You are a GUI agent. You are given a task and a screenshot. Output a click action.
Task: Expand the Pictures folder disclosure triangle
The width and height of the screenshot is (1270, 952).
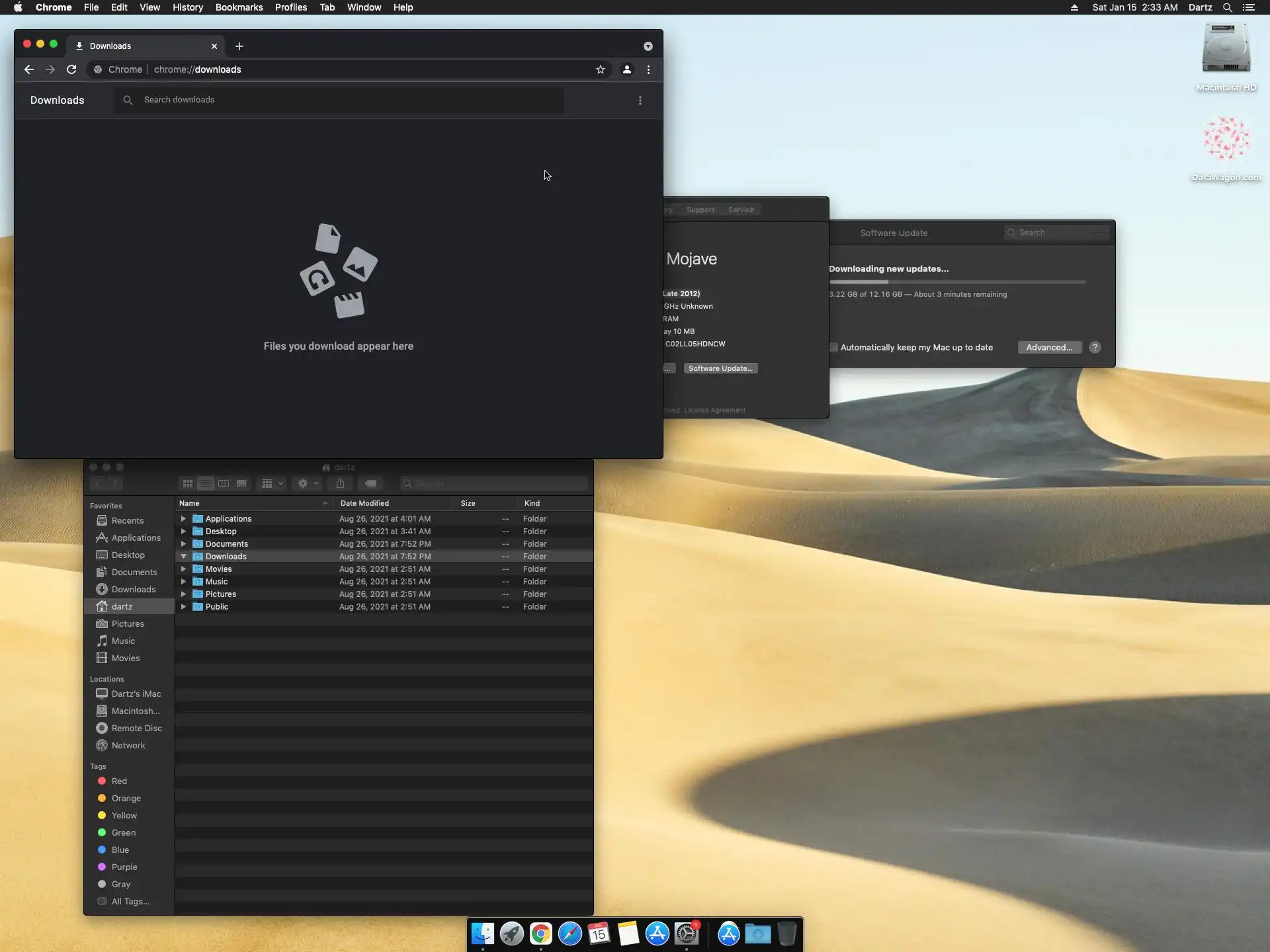click(x=184, y=594)
